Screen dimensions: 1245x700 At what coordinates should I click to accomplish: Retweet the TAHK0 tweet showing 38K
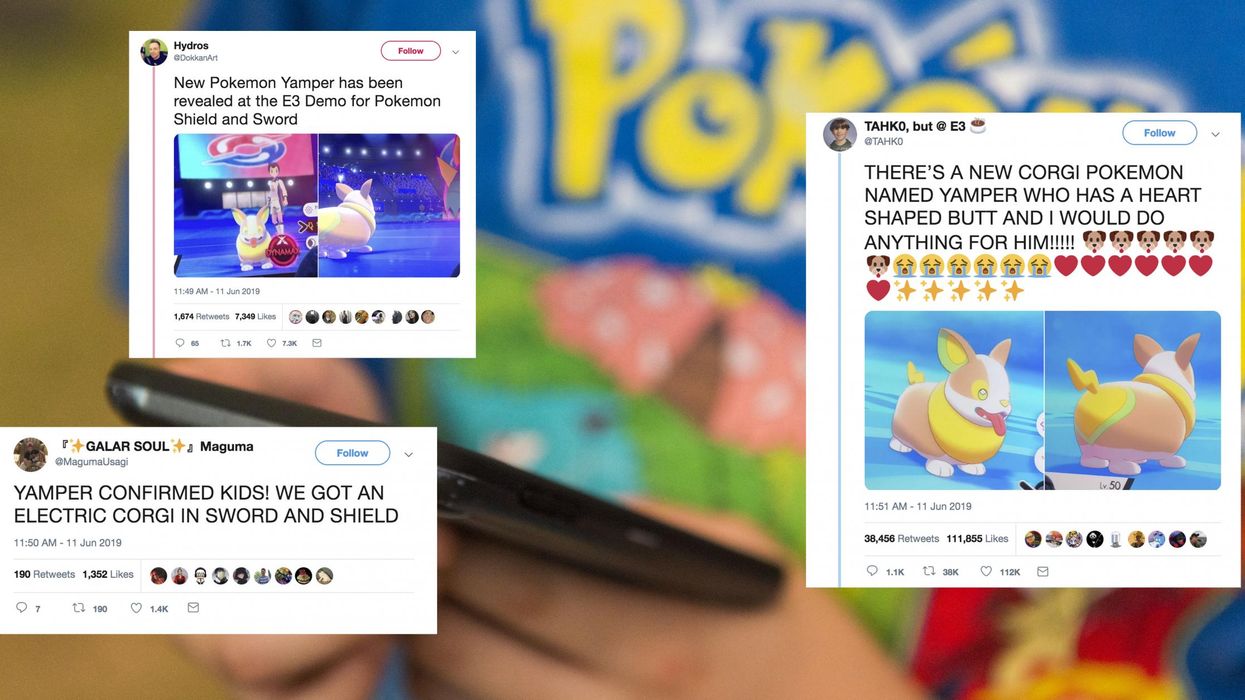tap(929, 571)
